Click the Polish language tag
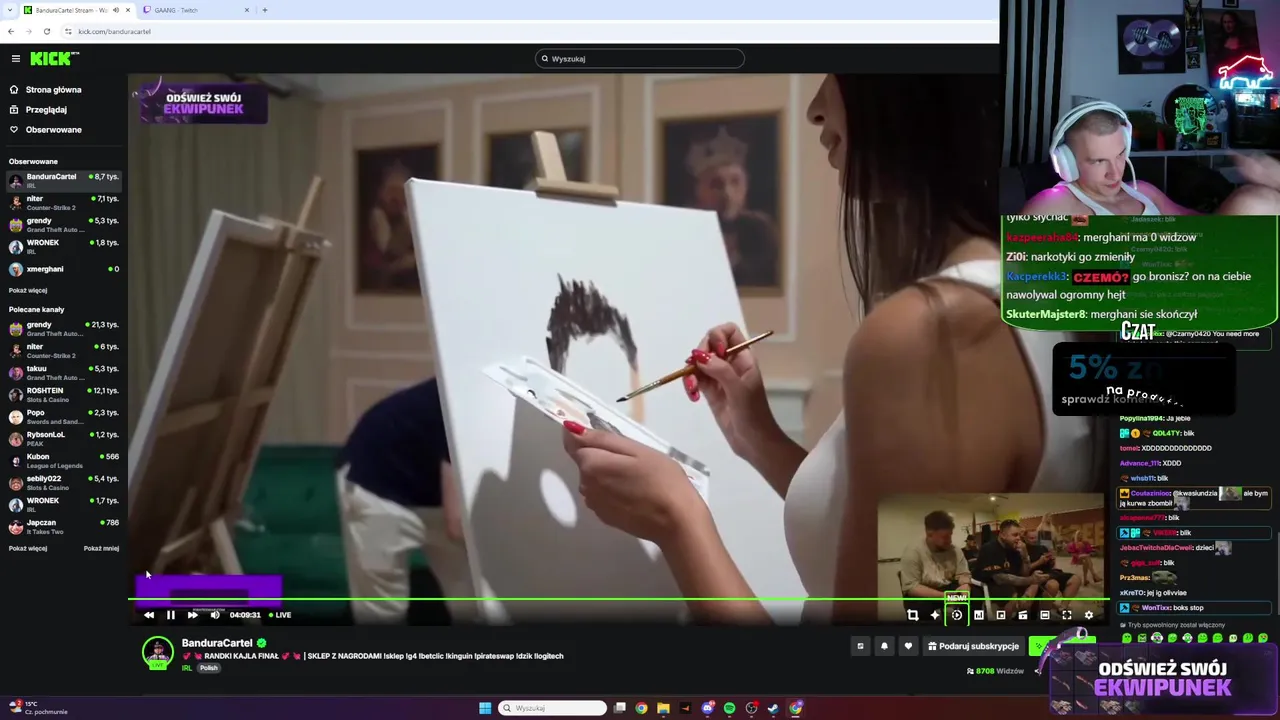Viewport: 1280px width, 720px height. 208,668
